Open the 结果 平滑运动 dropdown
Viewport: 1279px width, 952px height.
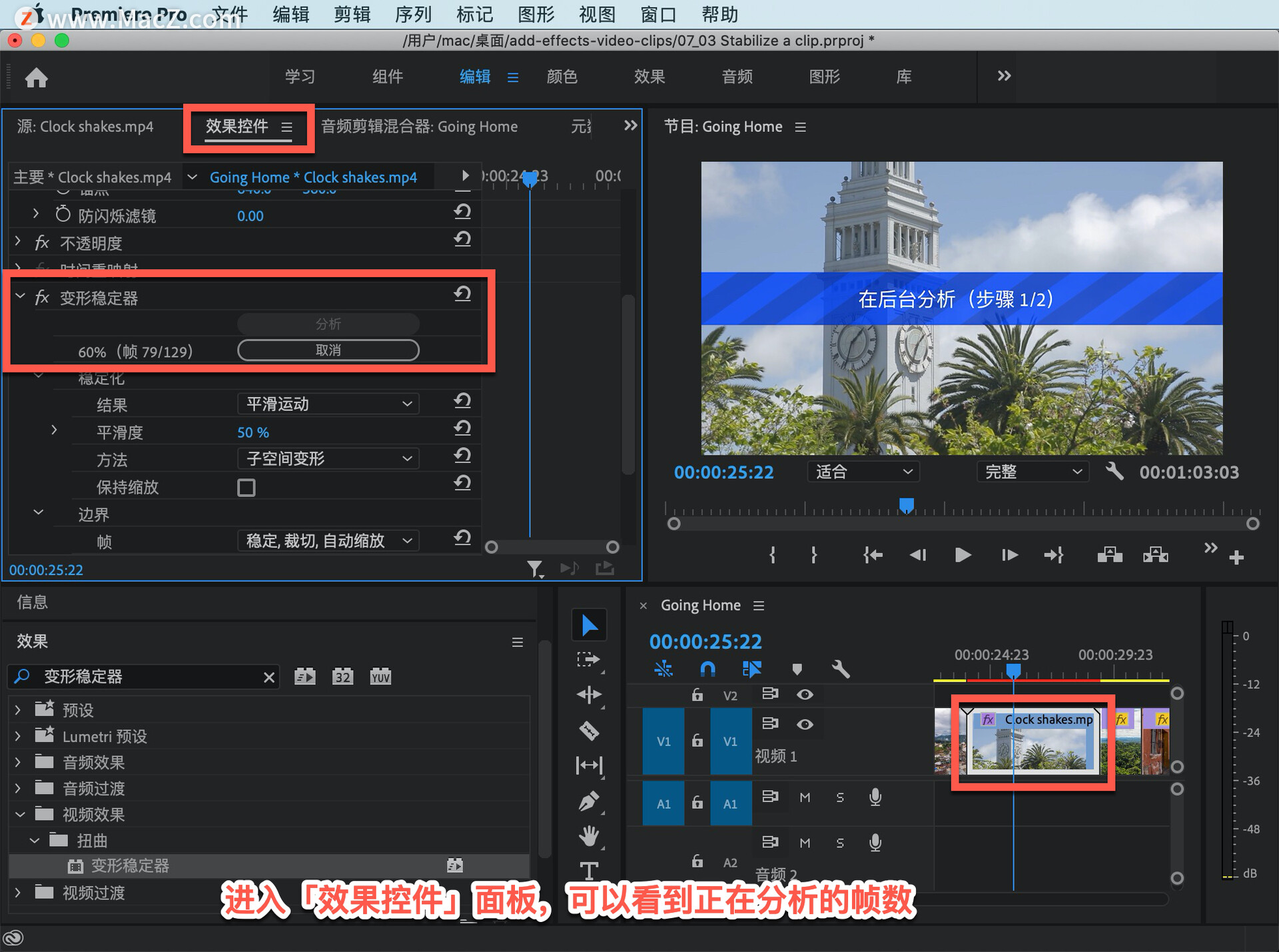328,404
